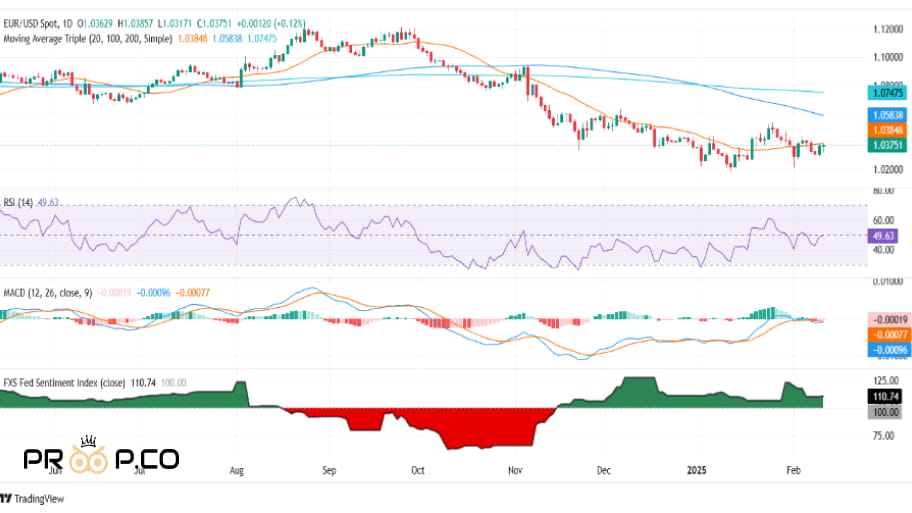Click the Feb label on time axis

(793, 471)
